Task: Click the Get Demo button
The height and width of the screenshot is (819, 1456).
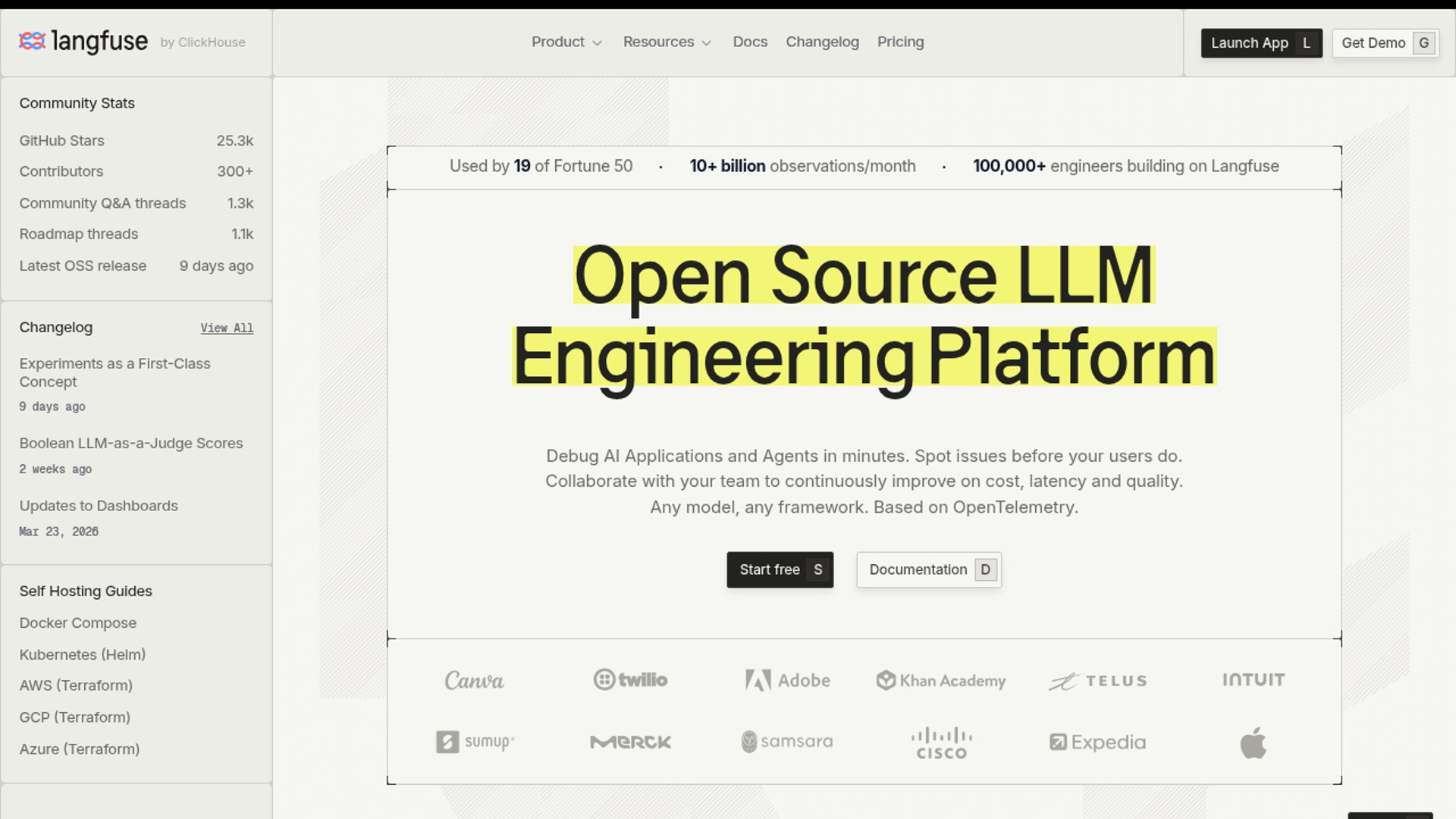Action: (x=1385, y=43)
